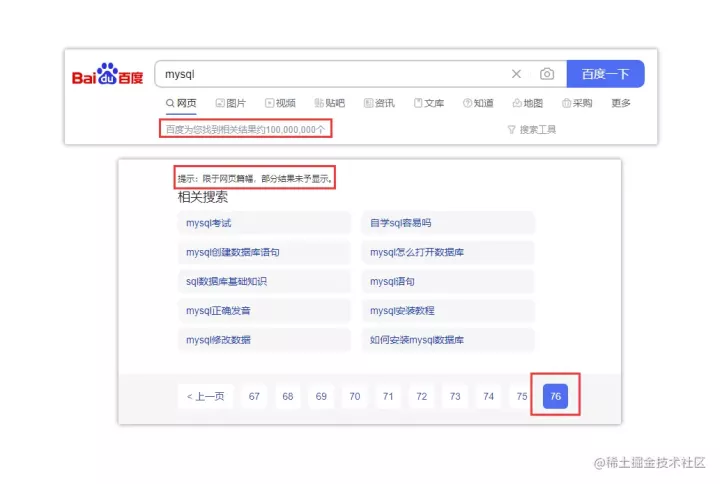Switch to the 文库 tab

pyautogui.click(x=429, y=103)
